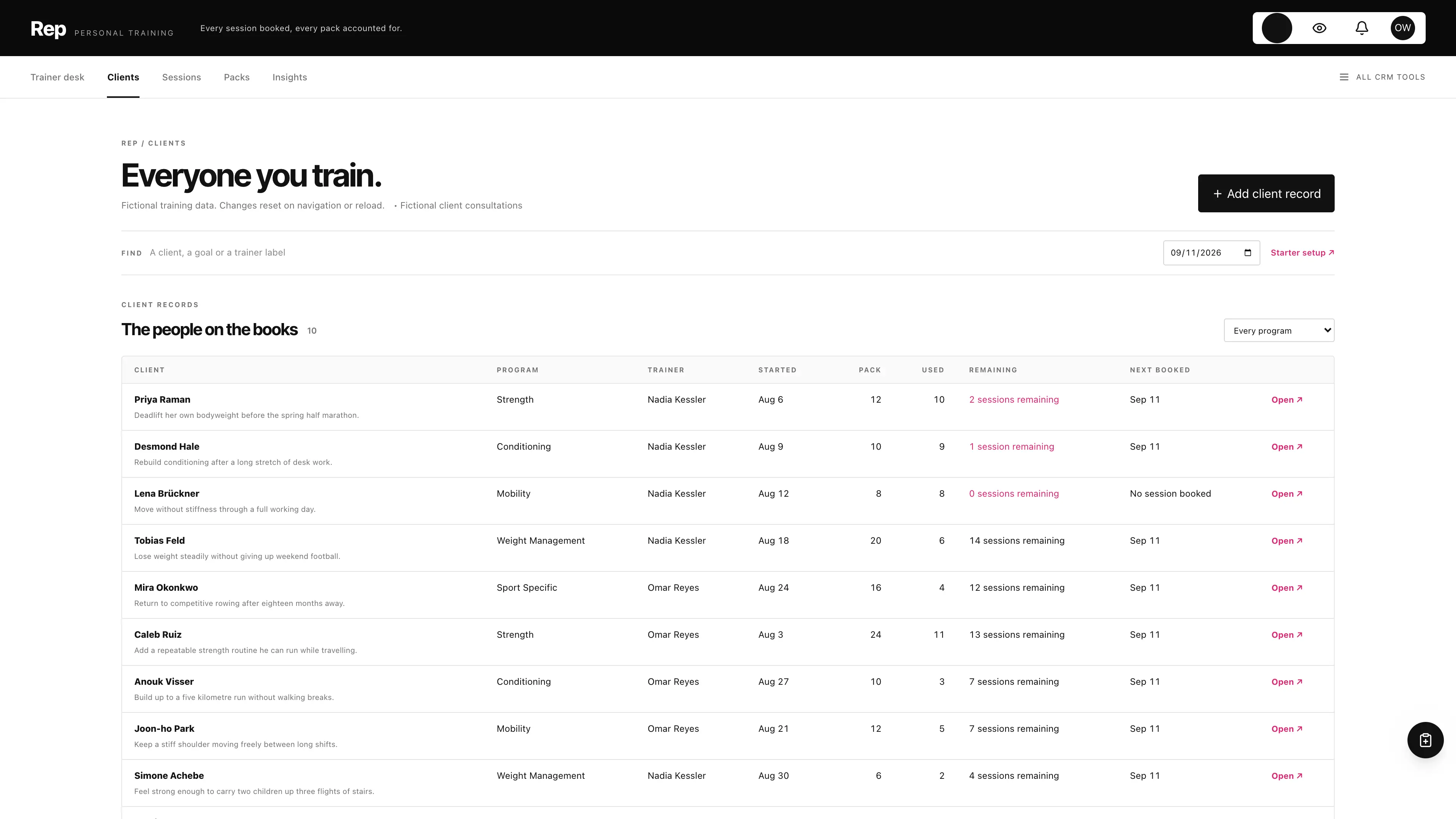Follow the Starter setup link
This screenshot has width=1456, height=819.
[x=1302, y=253]
